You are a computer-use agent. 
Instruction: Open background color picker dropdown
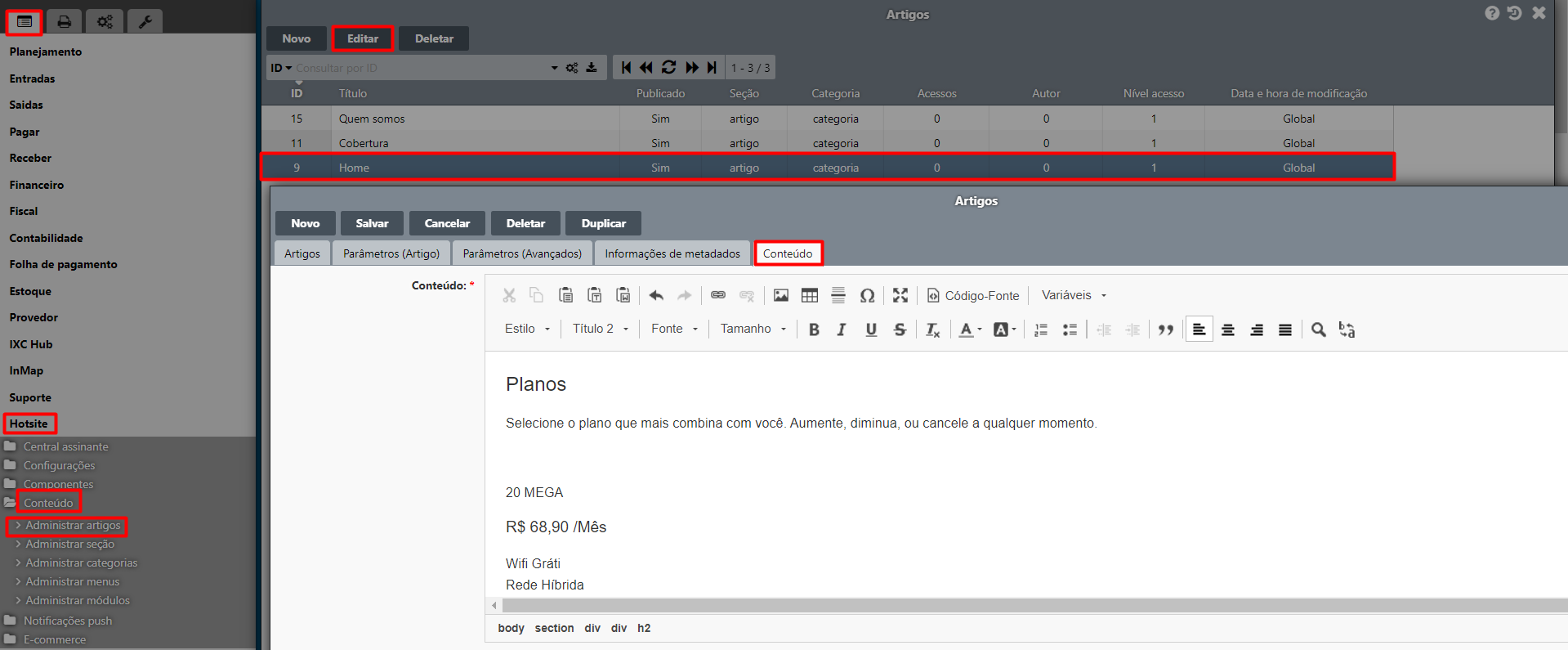pos(1004,329)
